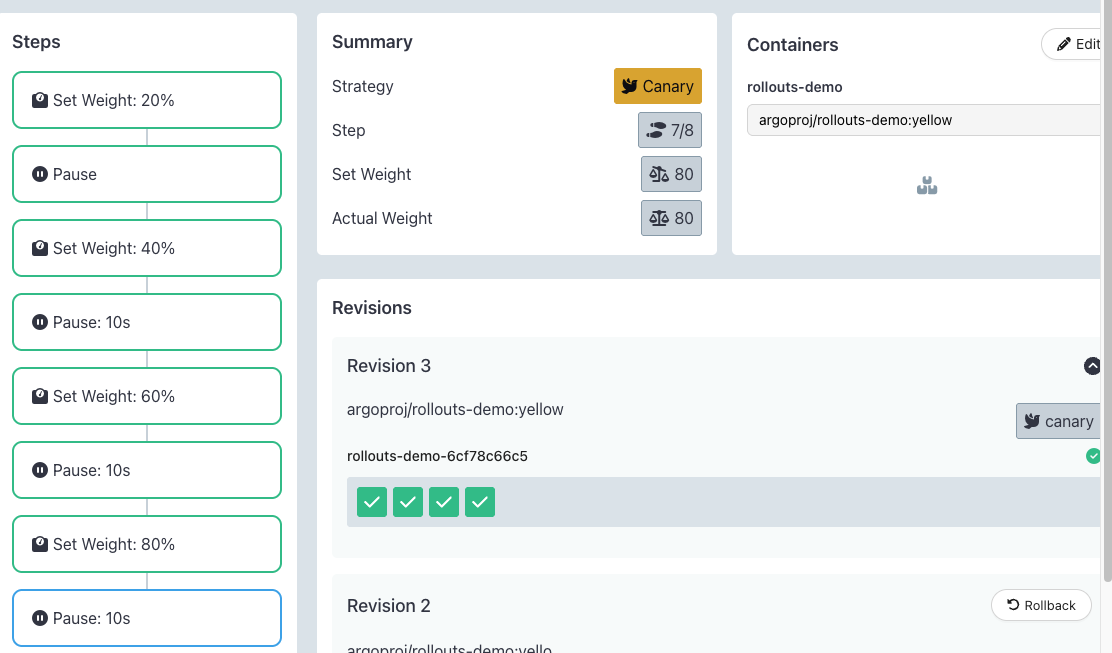Click the scale icon in Set Weight: 20% step
1112x653 pixels.
(40, 100)
